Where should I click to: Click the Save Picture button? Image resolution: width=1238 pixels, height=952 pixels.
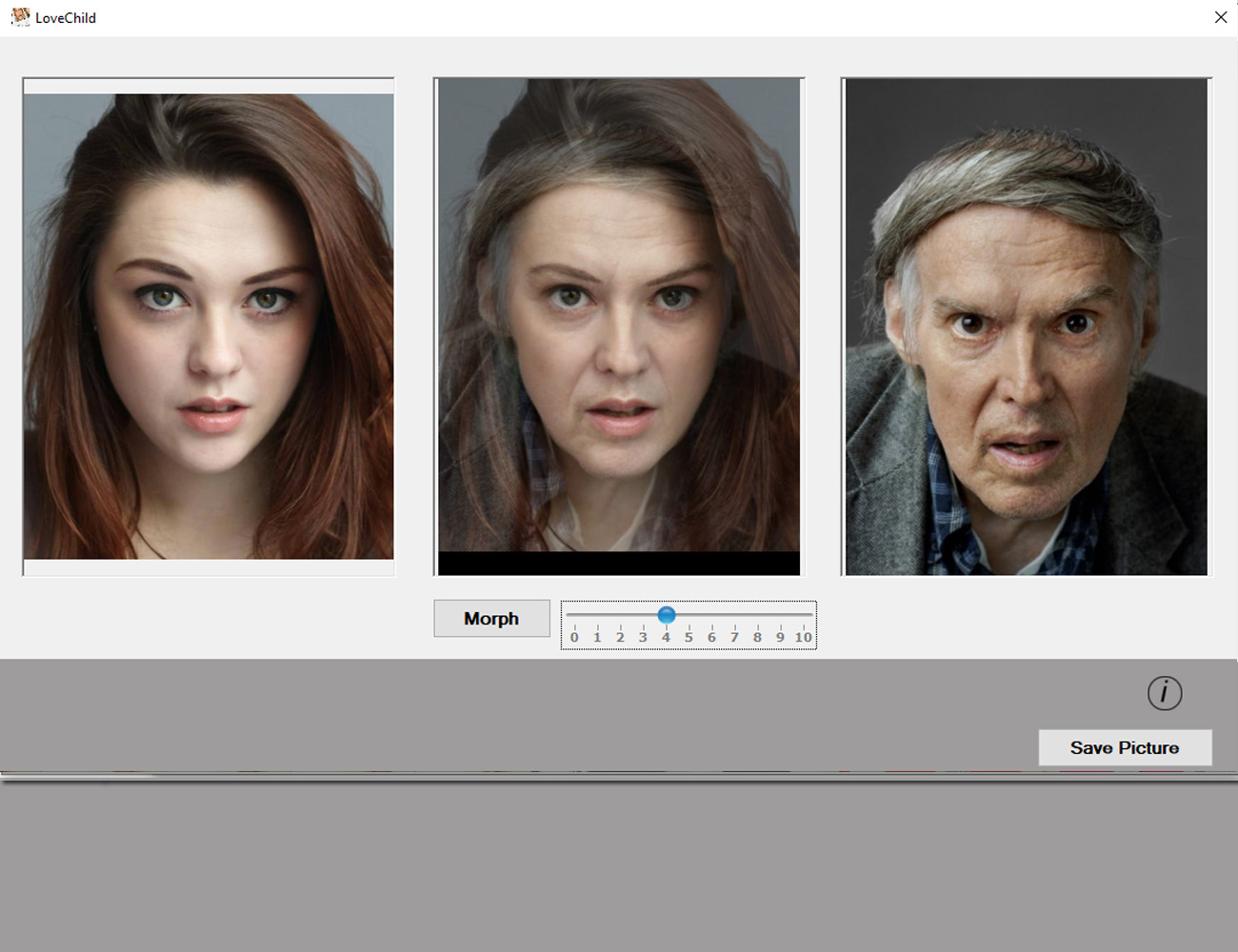coord(1125,748)
